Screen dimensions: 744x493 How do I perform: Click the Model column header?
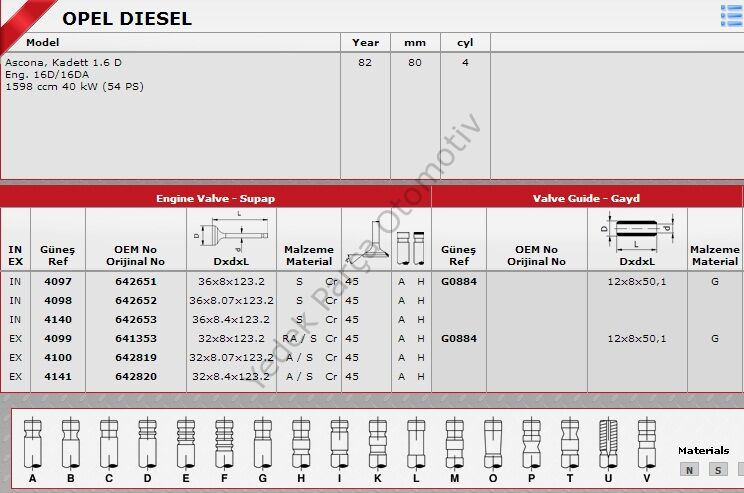pos(43,42)
